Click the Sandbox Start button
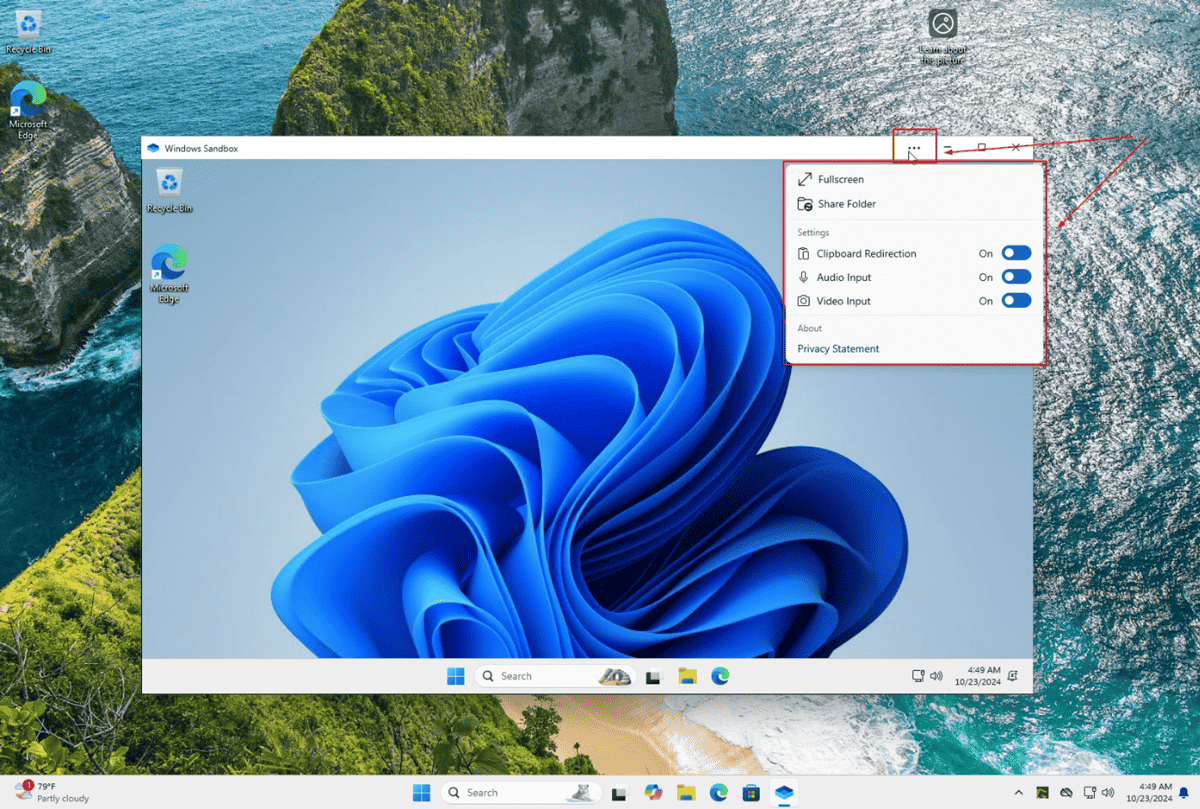This screenshot has width=1200, height=809. point(456,676)
